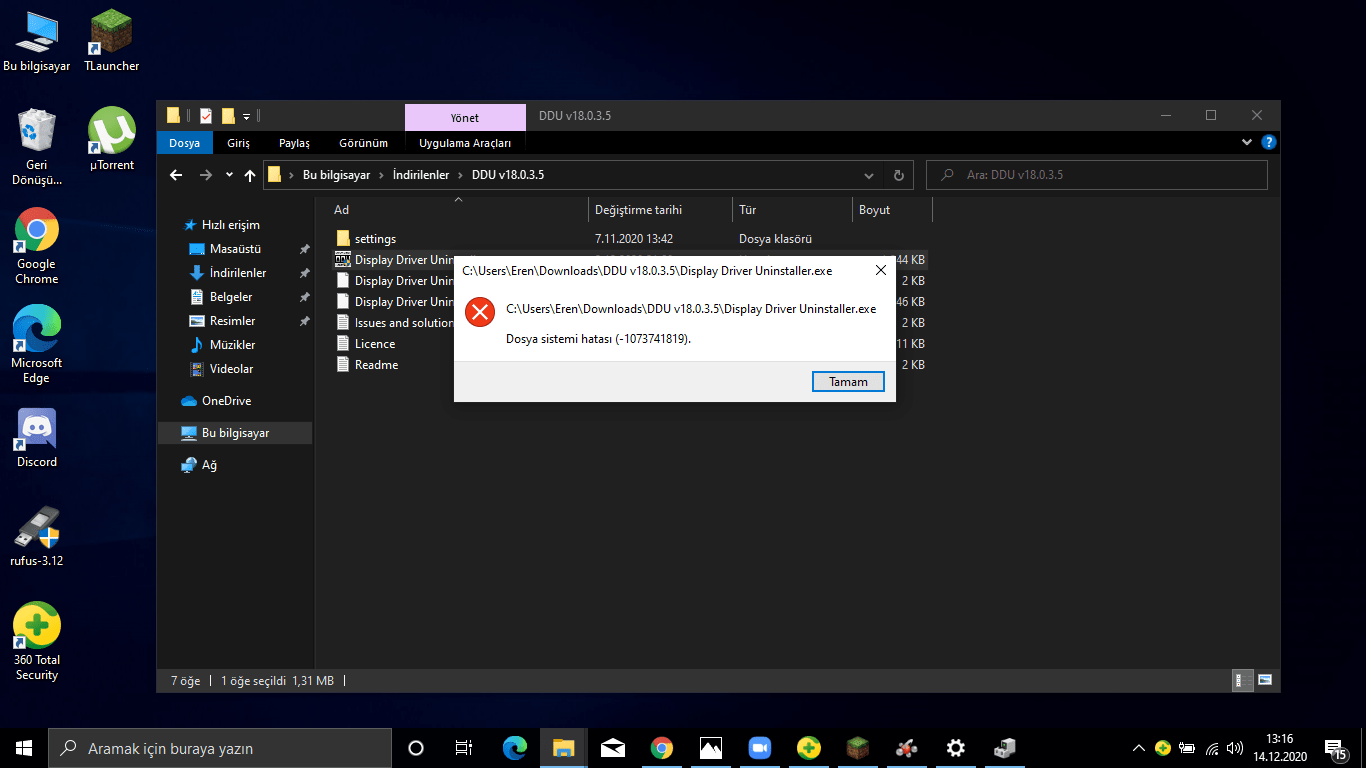
Task: Click the Properties icon in the quick access toolbar
Action: pos(205,116)
